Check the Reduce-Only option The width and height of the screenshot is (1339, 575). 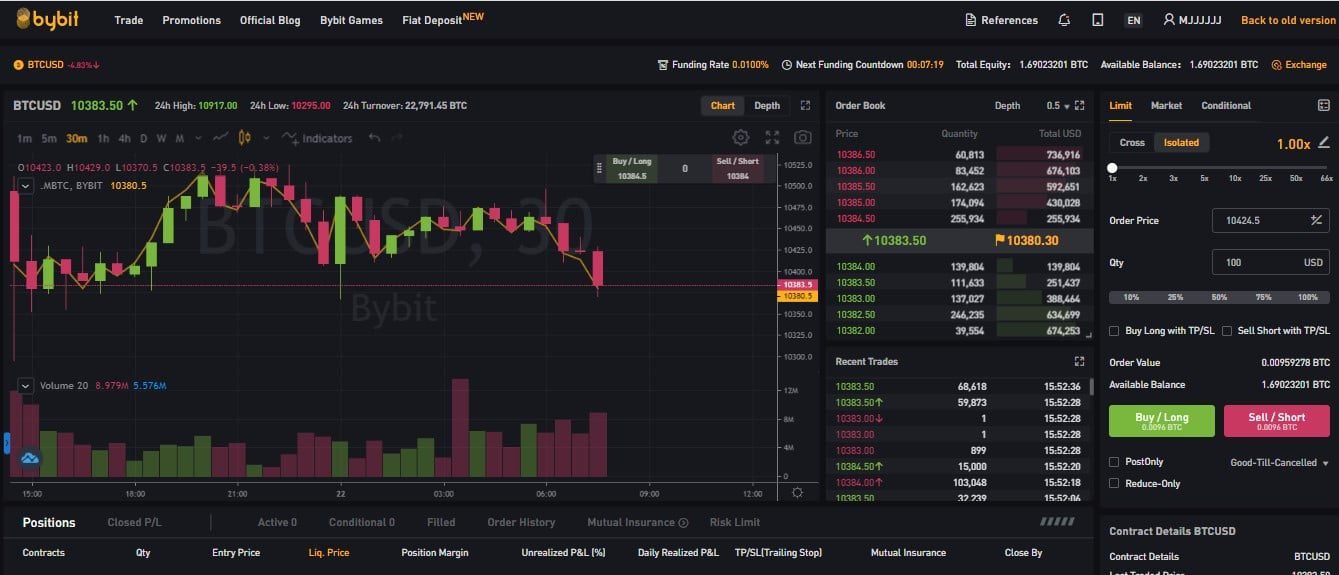[1115, 484]
